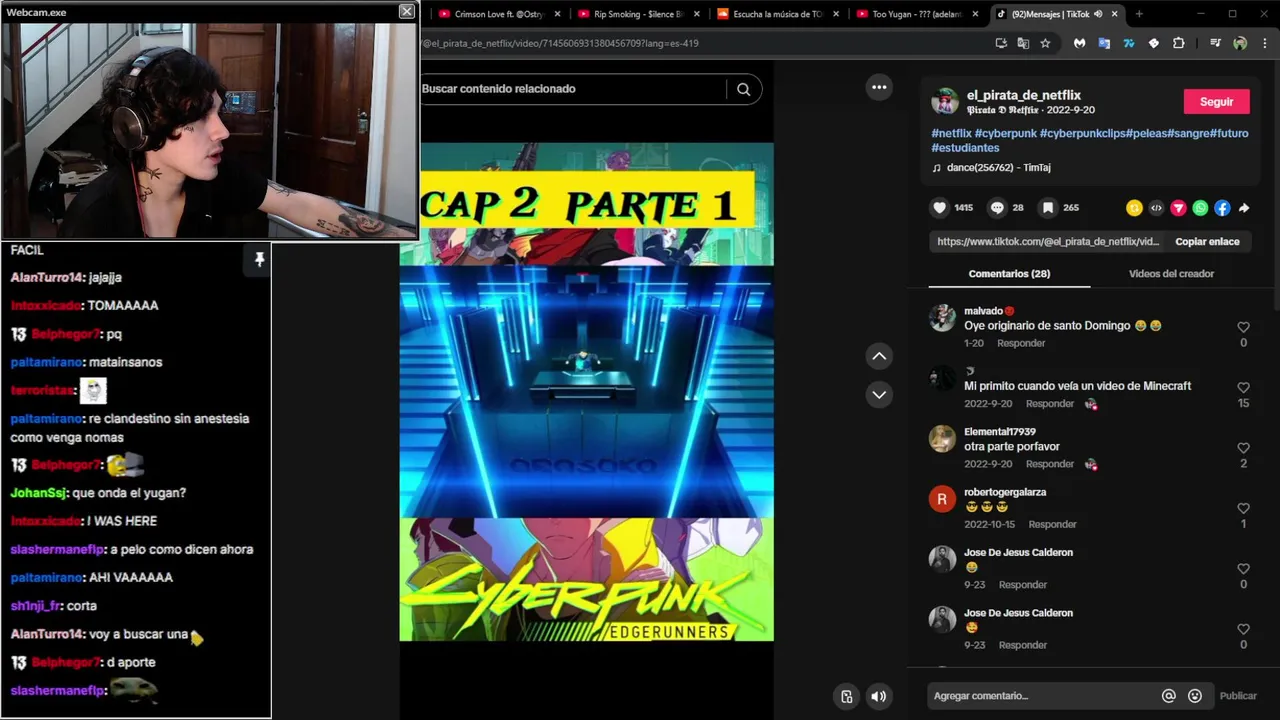This screenshot has height=720, width=1280.
Task: Click the pin icon in chat overlay
Action: (x=259, y=260)
